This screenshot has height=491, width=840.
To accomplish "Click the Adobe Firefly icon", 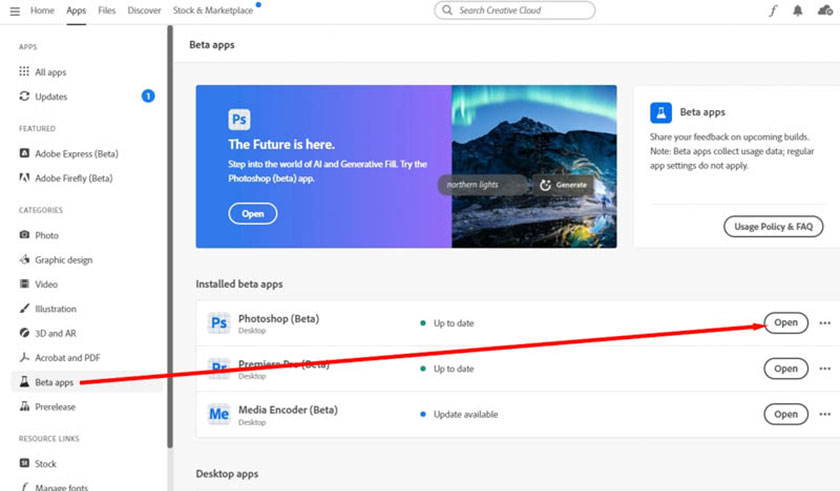I will (24, 177).
